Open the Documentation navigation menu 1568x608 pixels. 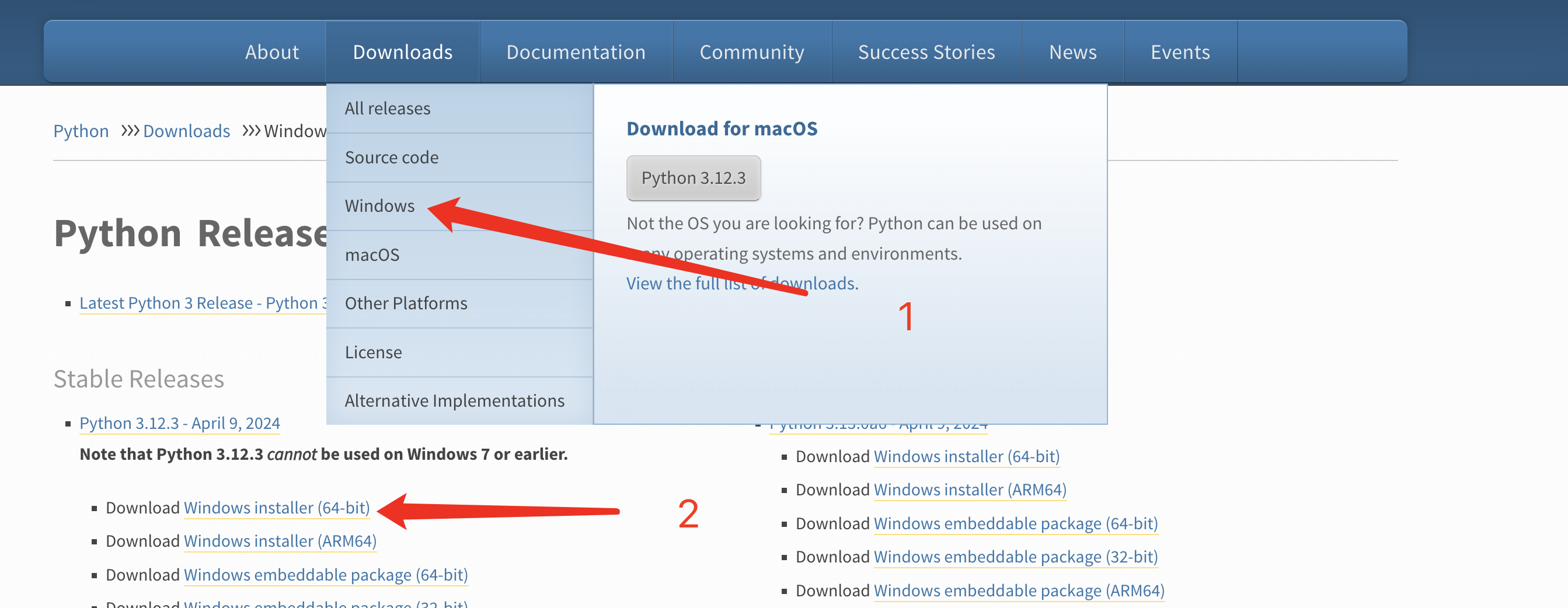click(576, 53)
